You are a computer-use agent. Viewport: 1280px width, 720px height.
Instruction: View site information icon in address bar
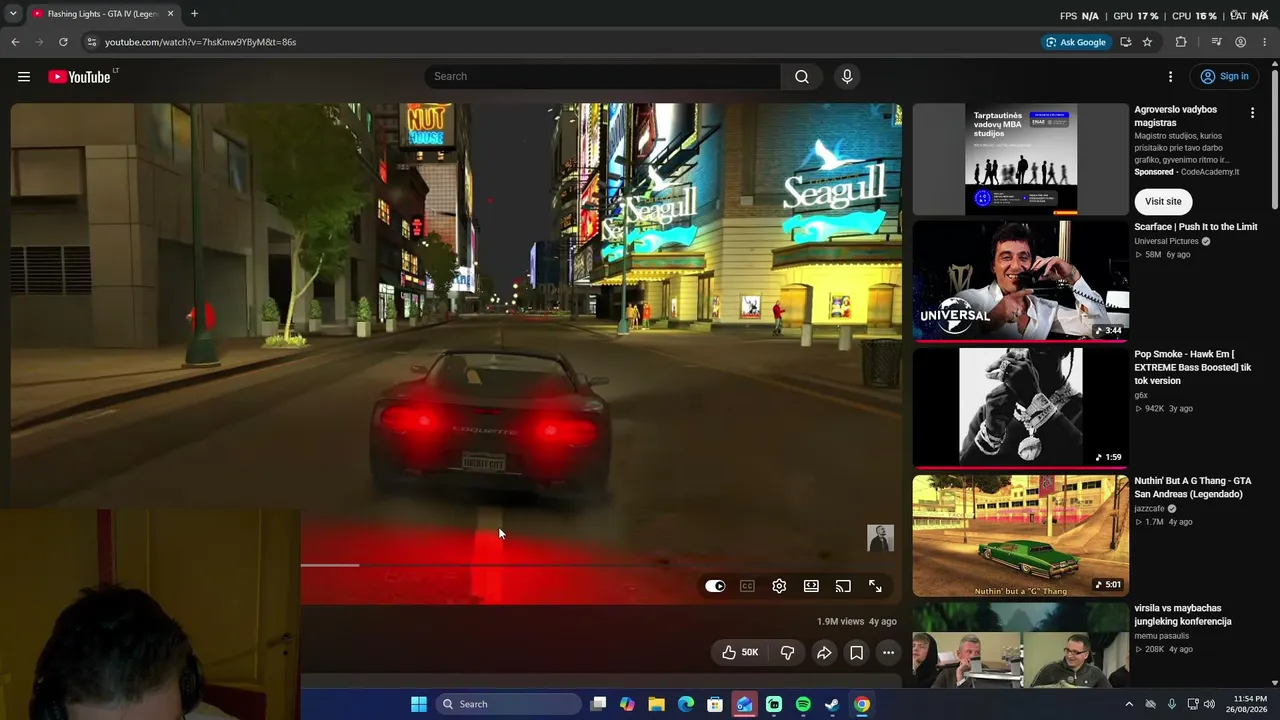point(91,42)
